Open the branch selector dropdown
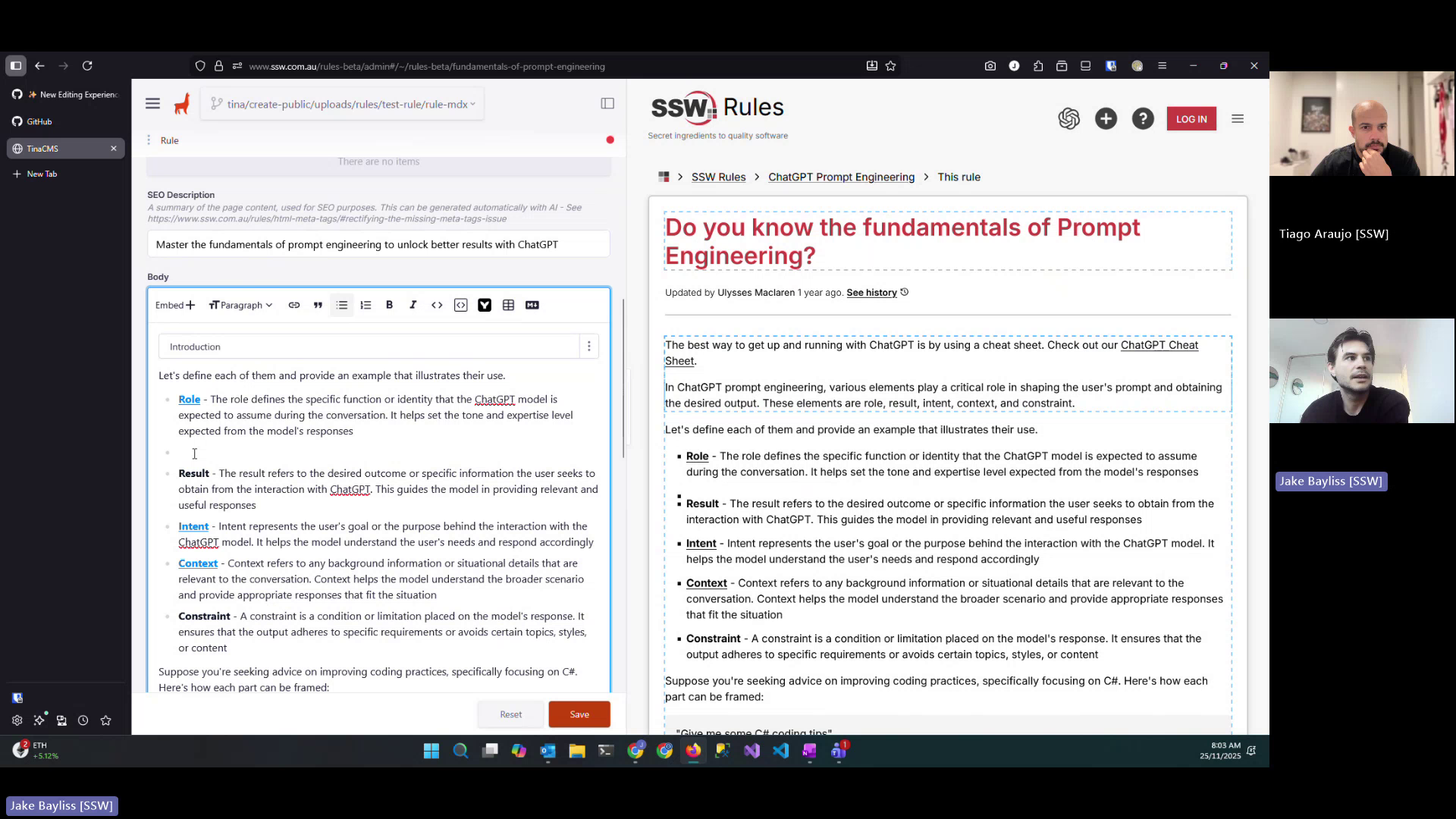1456x819 pixels. pos(343,105)
